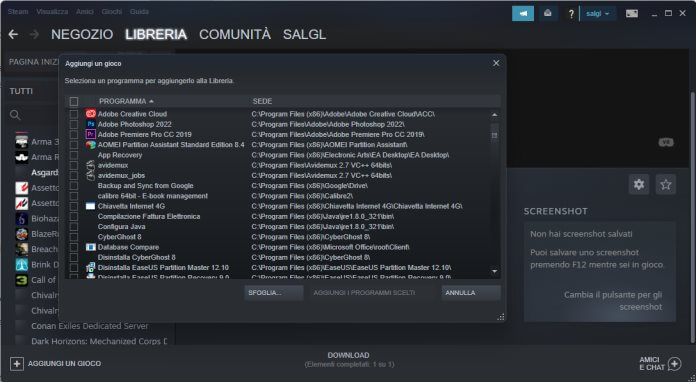Click the Disinstalla EaseUS Partition Master icon

(91, 268)
